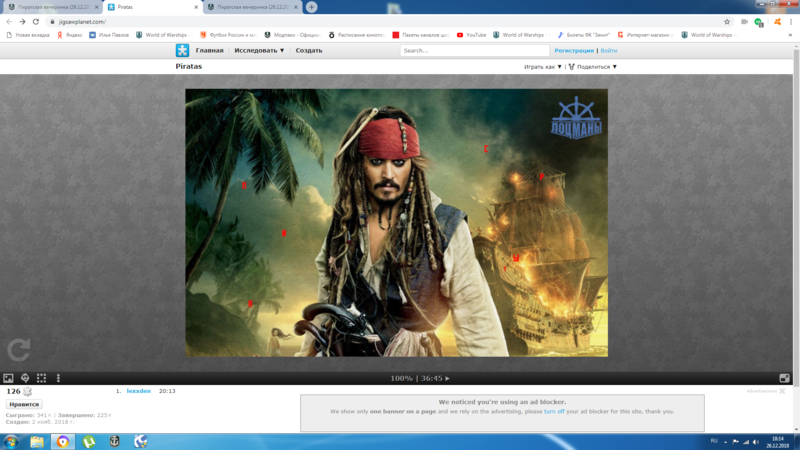Open the Windows Start menu
Screen dimensions: 800x450
[x=11, y=440]
